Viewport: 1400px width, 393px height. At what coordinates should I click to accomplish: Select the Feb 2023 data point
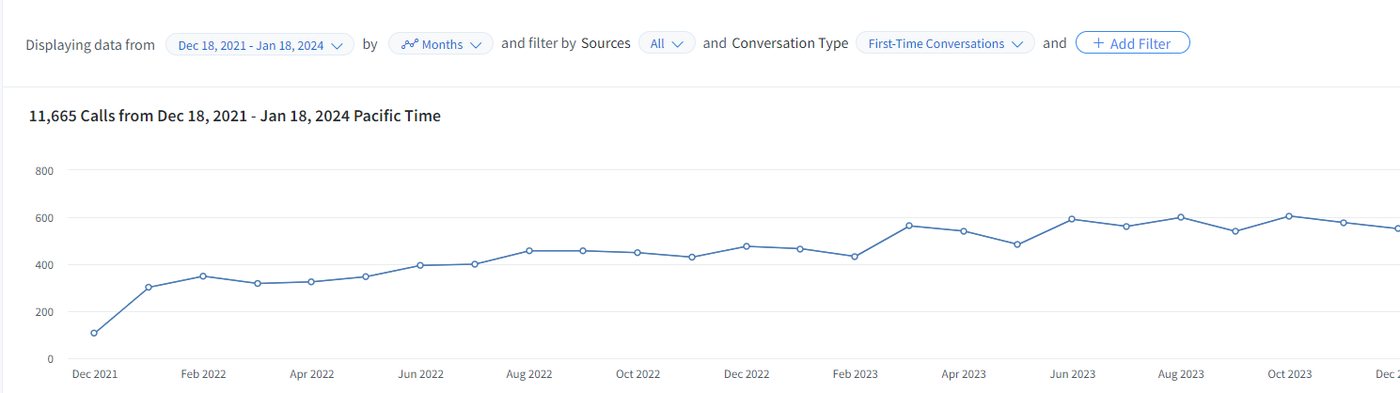point(854,257)
